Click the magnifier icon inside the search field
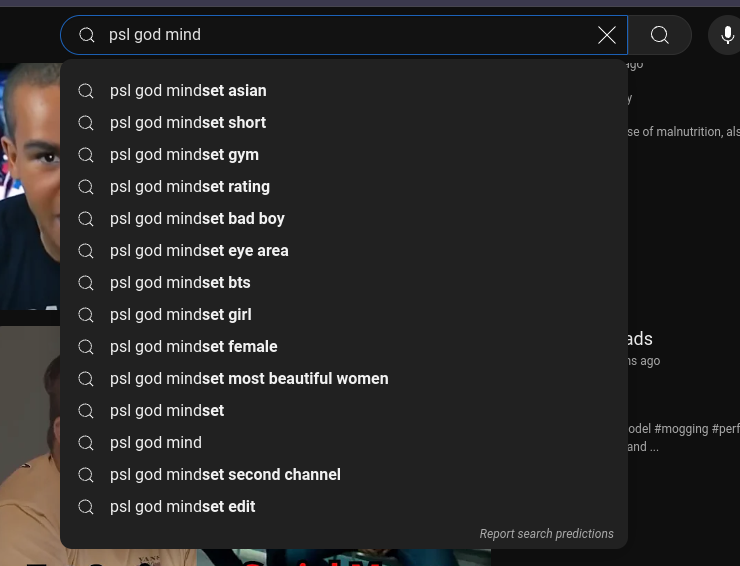The image size is (740, 566). click(x=86, y=35)
